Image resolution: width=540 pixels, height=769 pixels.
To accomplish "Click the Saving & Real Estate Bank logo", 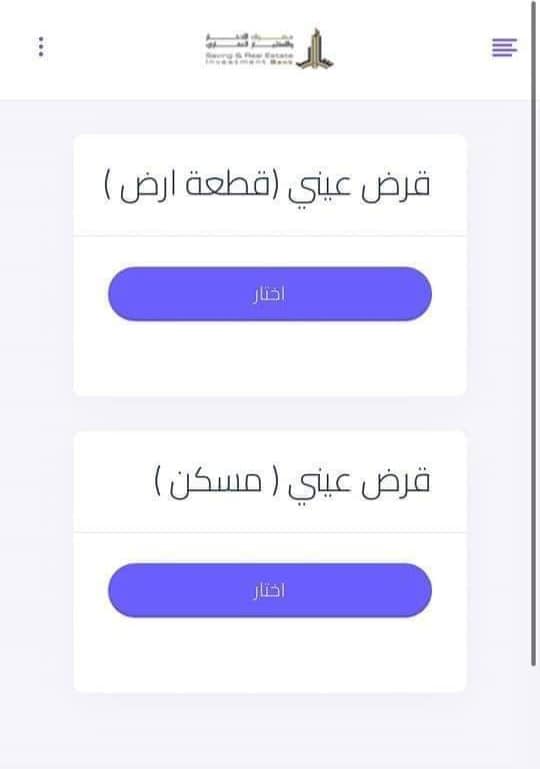I will (x=270, y=49).
